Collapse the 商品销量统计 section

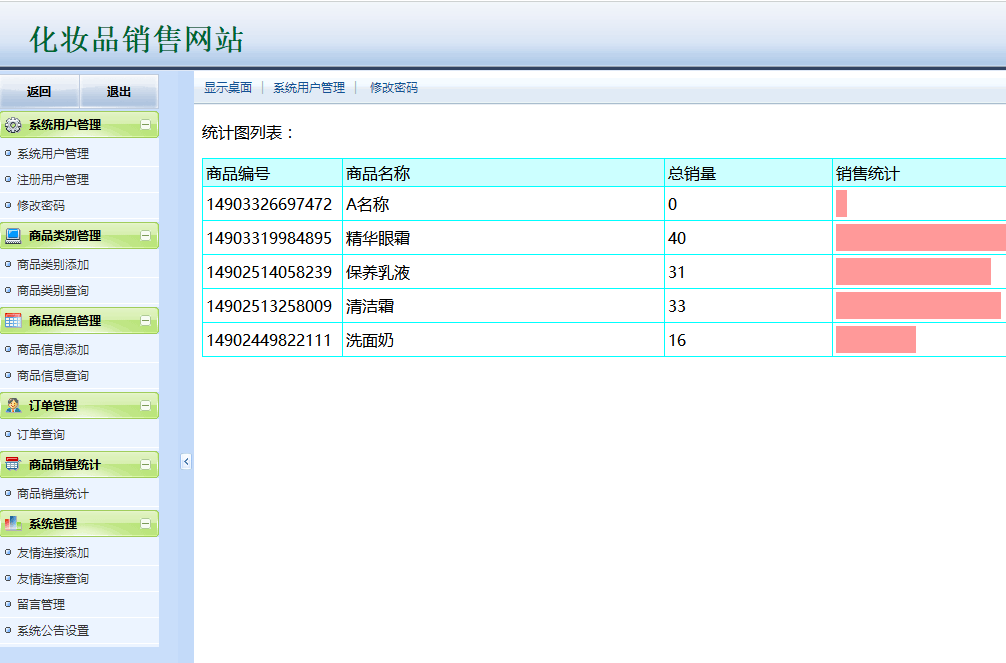point(146,464)
